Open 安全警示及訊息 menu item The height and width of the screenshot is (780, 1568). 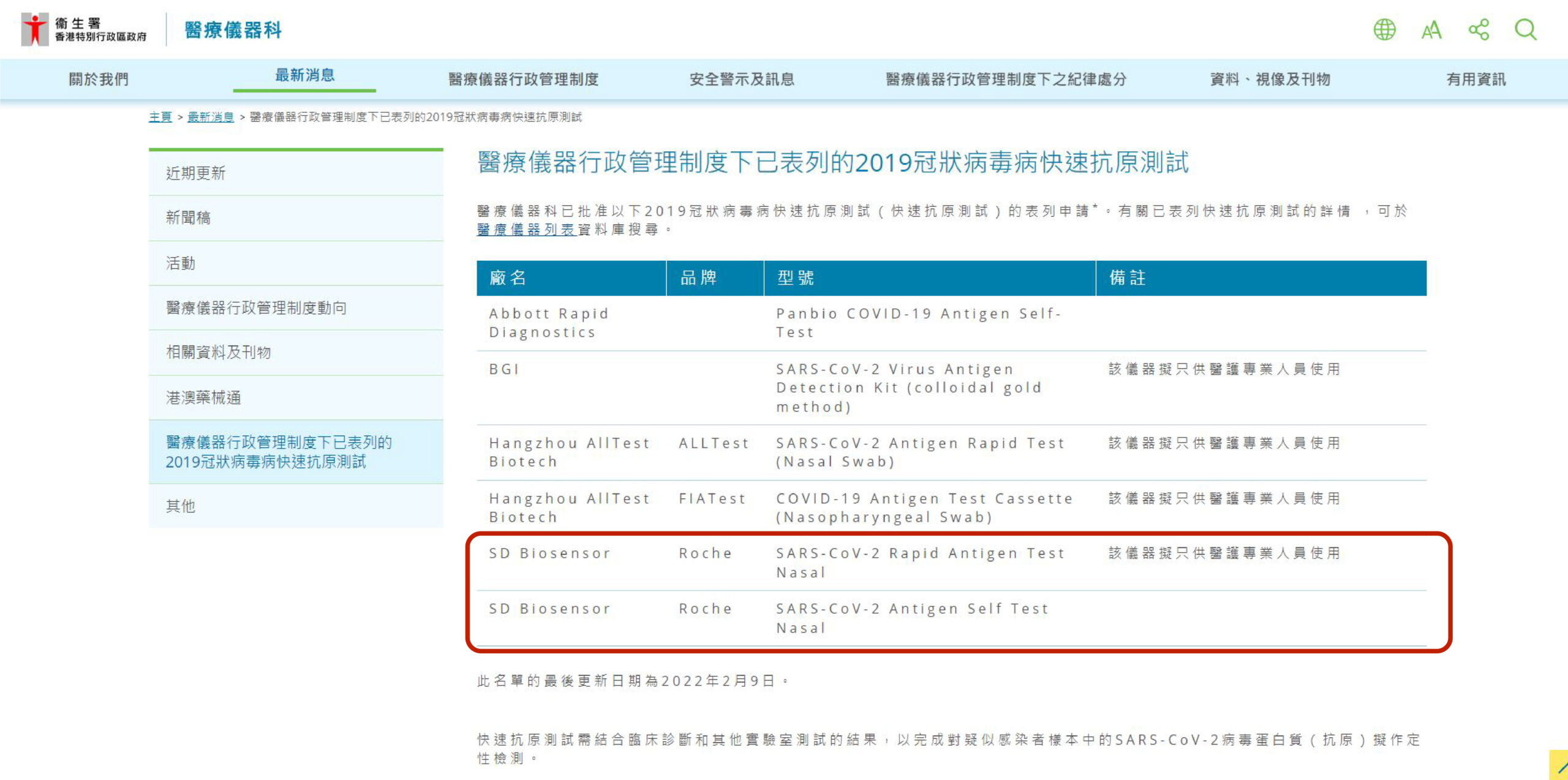click(742, 79)
